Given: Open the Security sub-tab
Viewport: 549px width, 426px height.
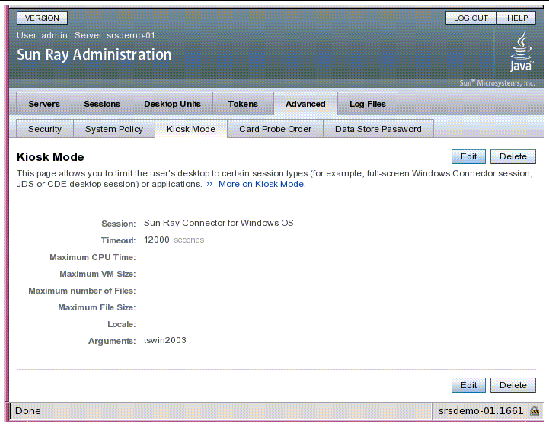Looking at the screenshot, I should [45, 129].
